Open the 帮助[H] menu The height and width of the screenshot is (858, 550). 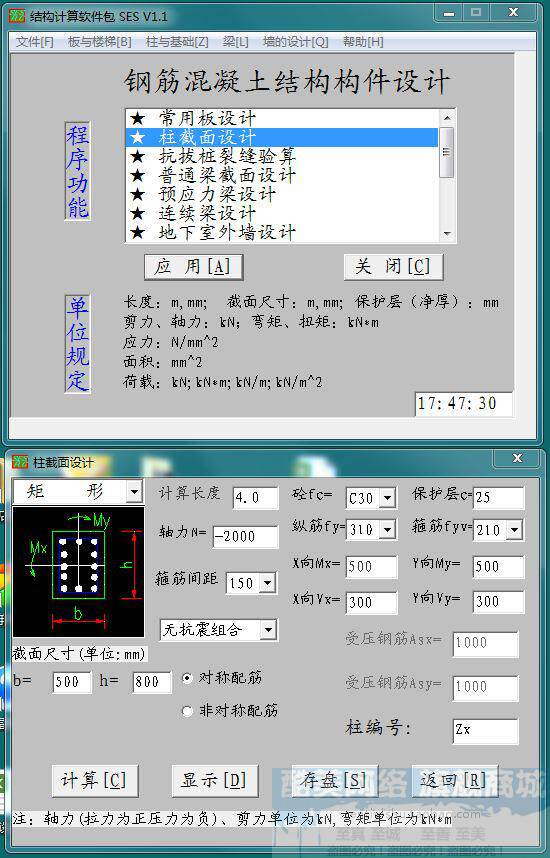pyautogui.click(x=363, y=42)
